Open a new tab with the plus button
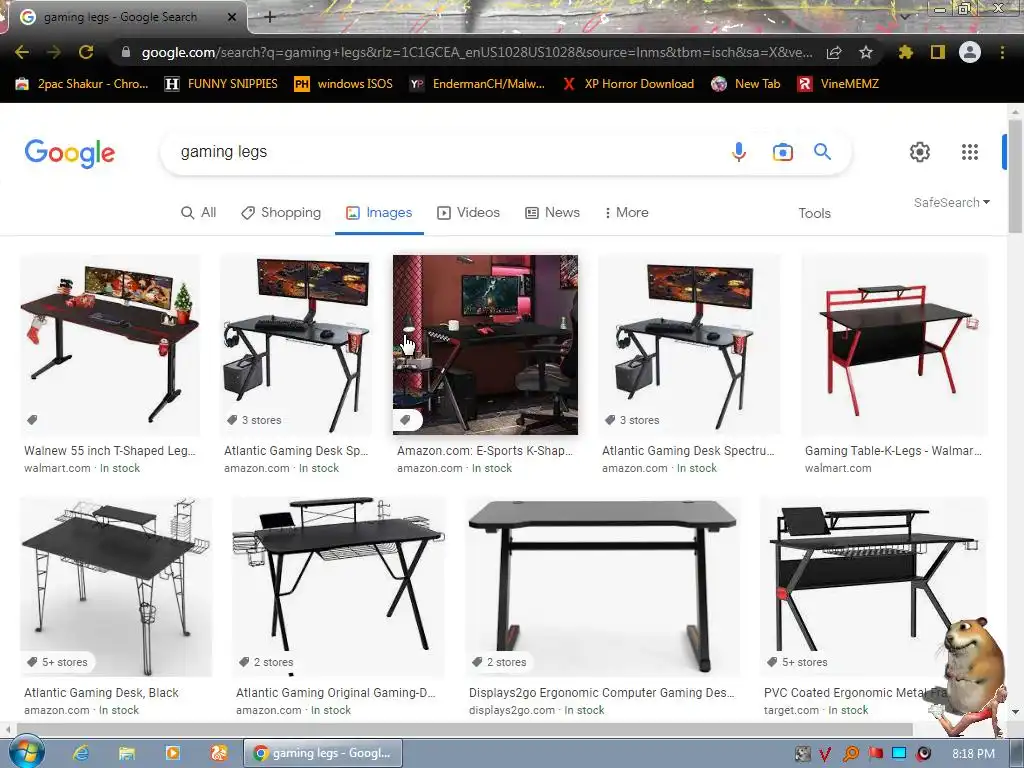 270,17
